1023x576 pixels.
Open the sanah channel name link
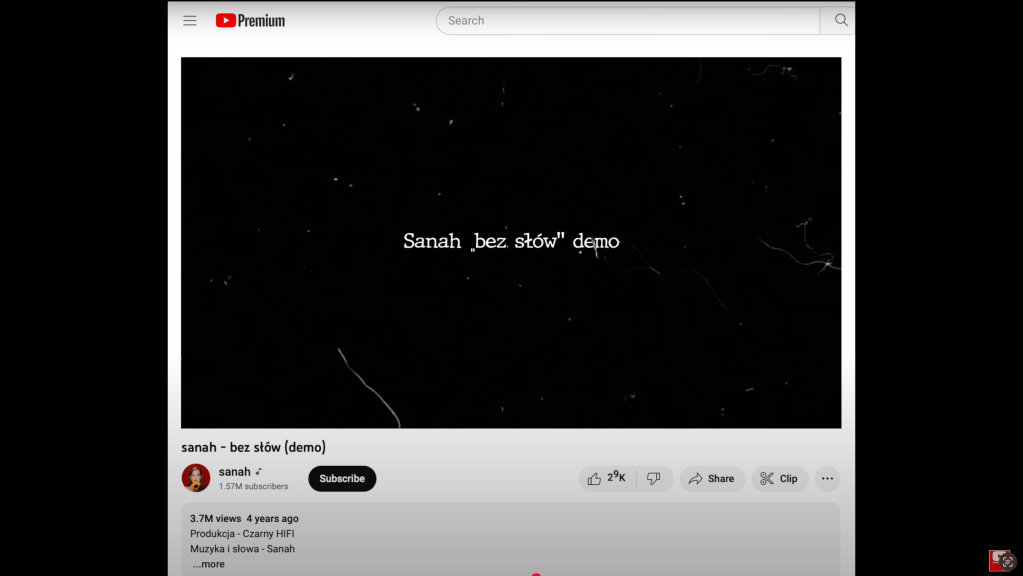(234, 471)
